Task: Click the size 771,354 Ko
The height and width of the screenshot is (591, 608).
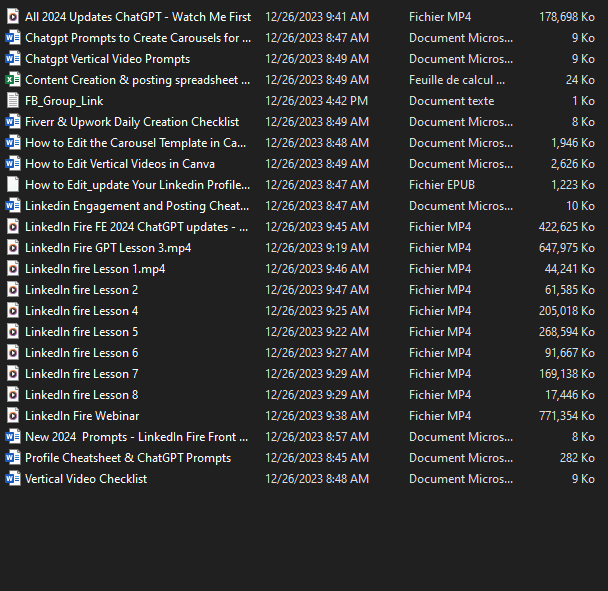Action: tap(567, 416)
